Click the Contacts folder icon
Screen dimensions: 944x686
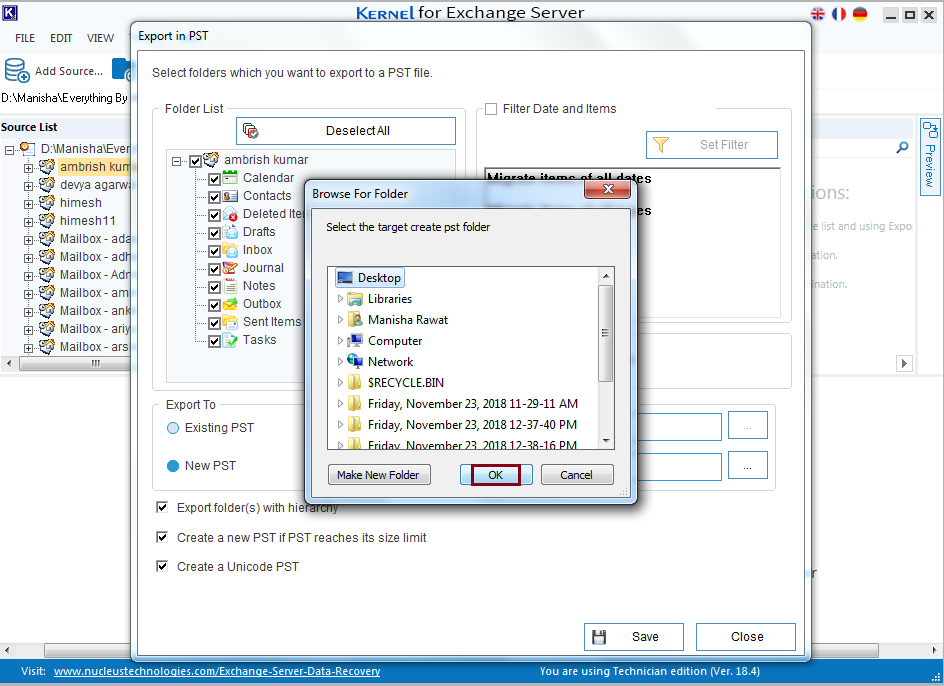230,196
